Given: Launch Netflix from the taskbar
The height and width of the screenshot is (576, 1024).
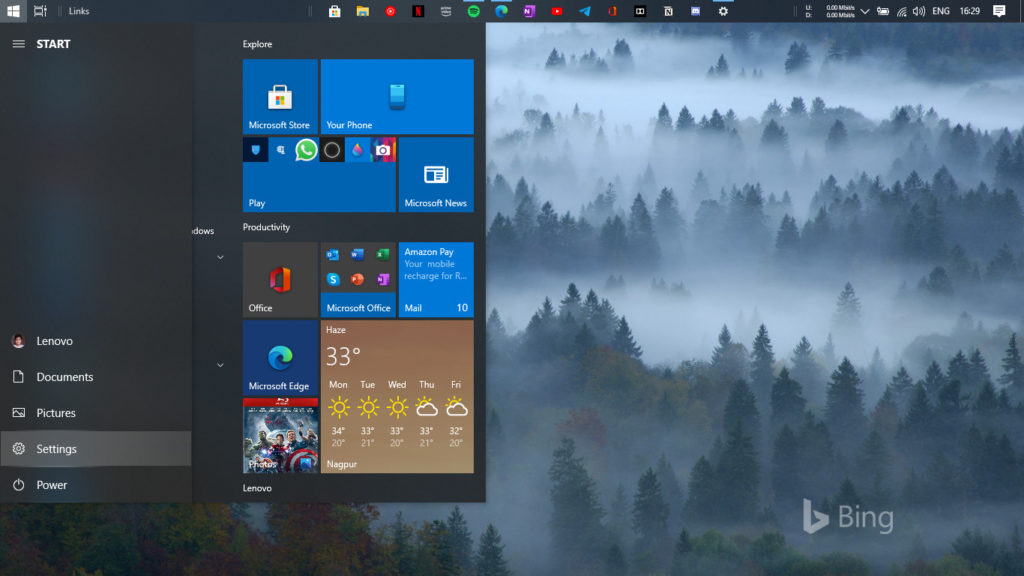Looking at the screenshot, I should 418,11.
